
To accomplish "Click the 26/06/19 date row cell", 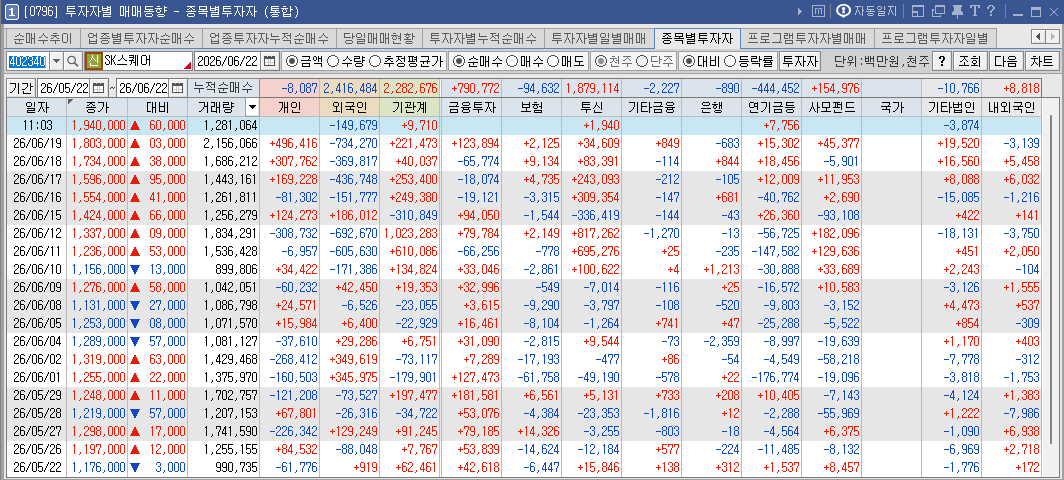I will coord(37,143).
